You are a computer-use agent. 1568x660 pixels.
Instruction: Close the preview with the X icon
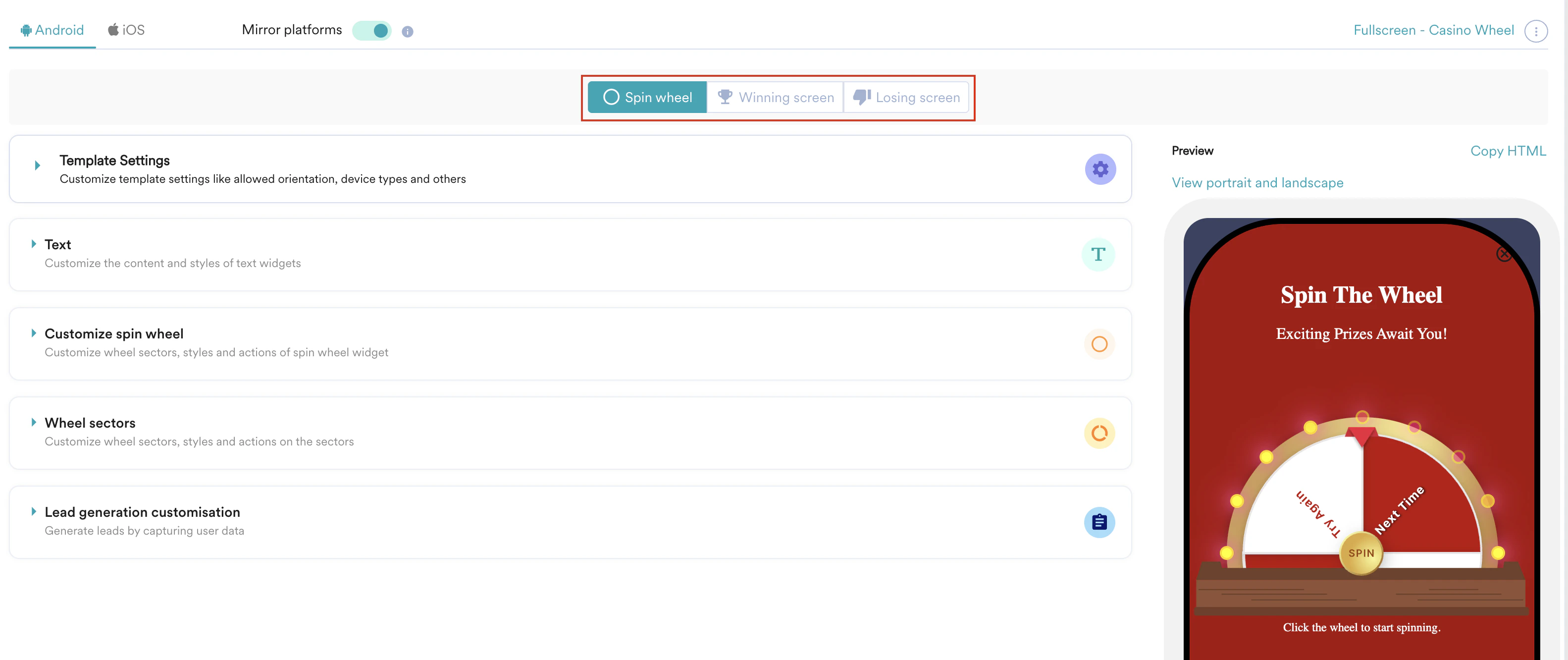[x=1504, y=254]
